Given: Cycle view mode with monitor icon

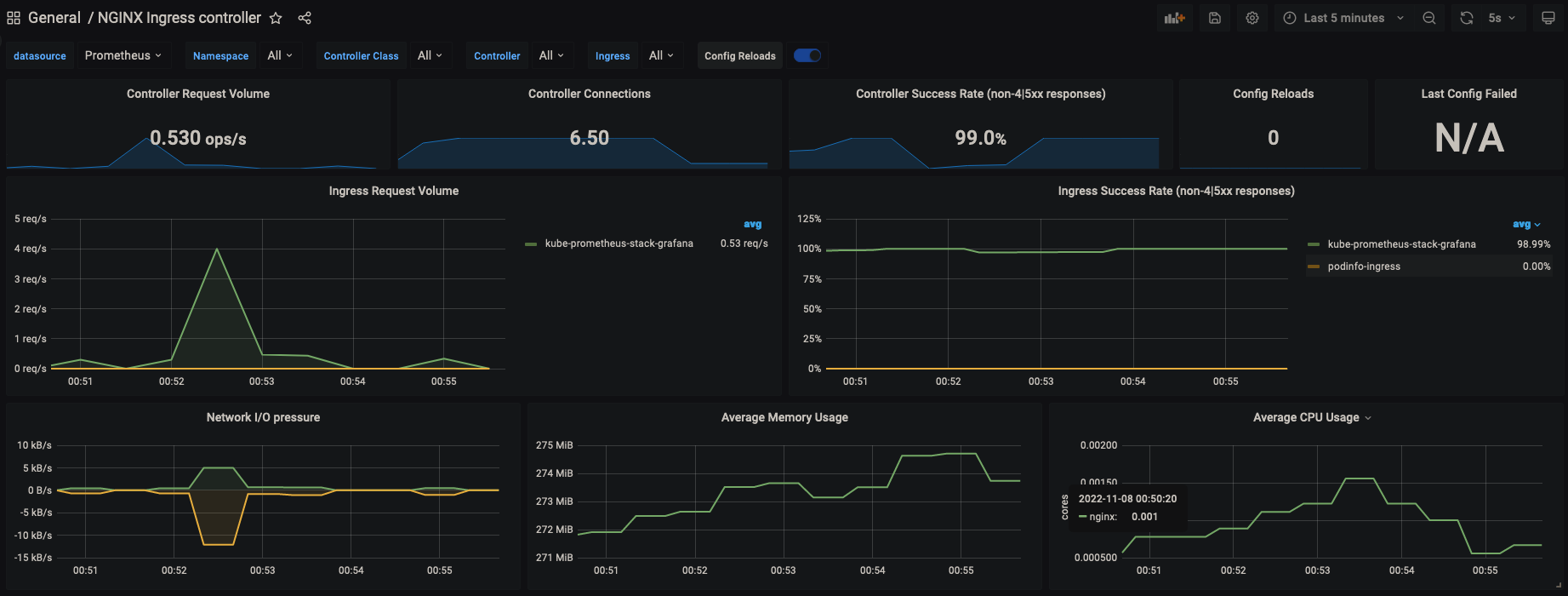Looking at the screenshot, I should [1548, 18].
